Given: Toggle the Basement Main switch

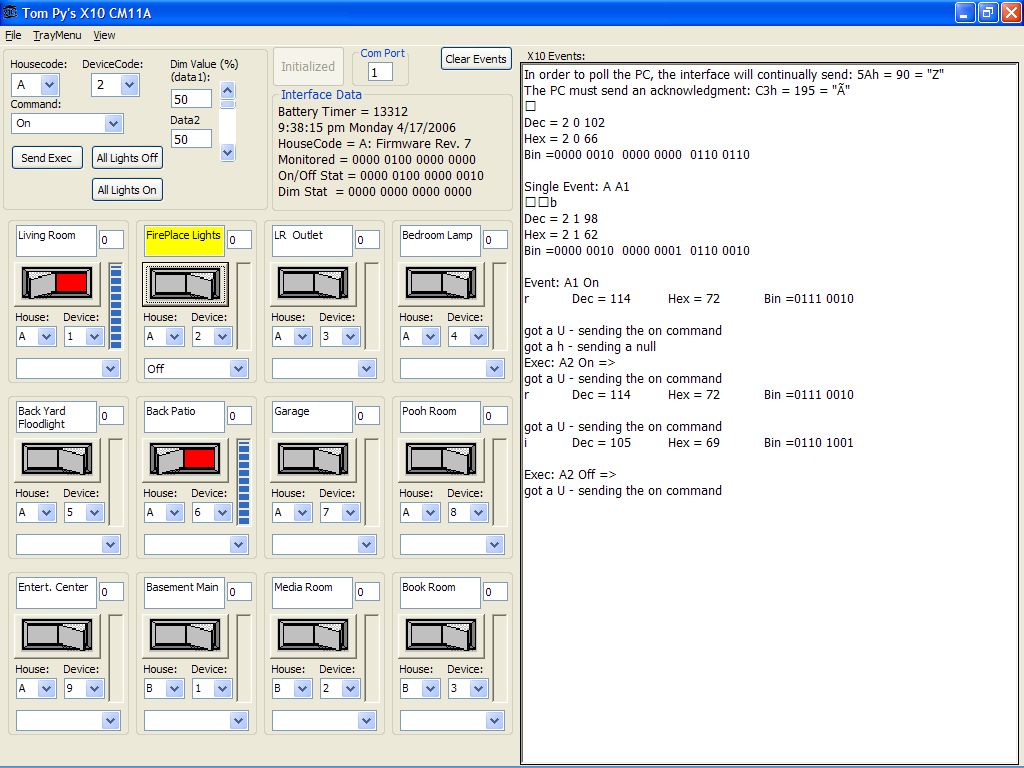Looking at the screenshot, I should 185,635.
